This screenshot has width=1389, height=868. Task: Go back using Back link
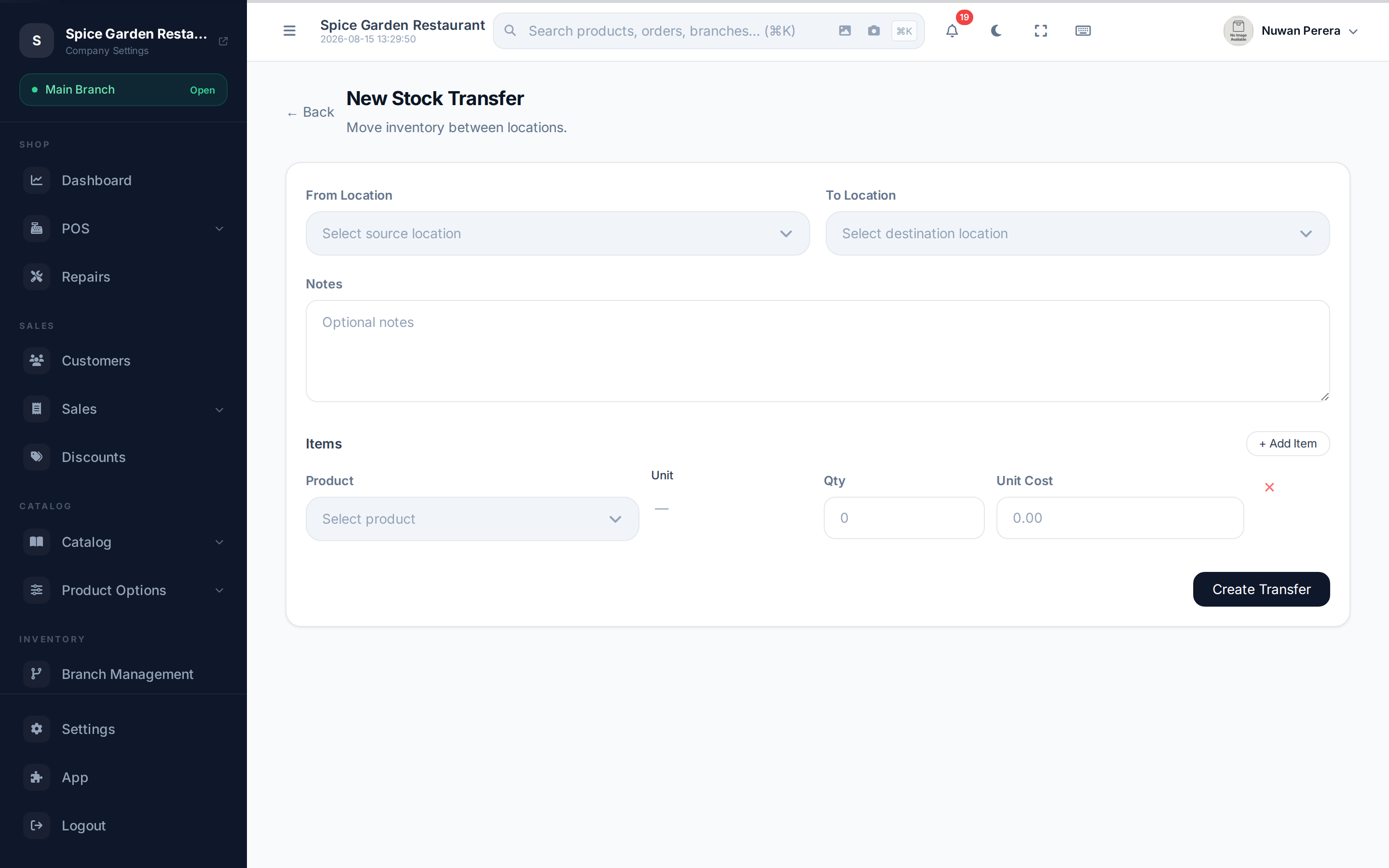[311, 112]
